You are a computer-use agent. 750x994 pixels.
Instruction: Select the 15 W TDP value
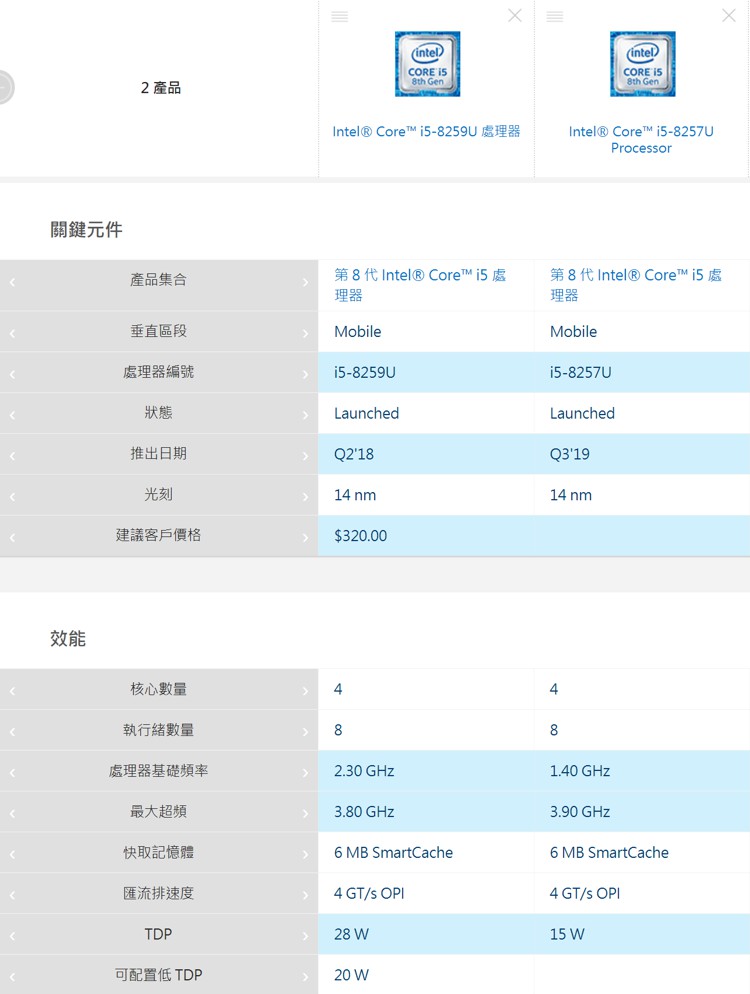point(567,934)
